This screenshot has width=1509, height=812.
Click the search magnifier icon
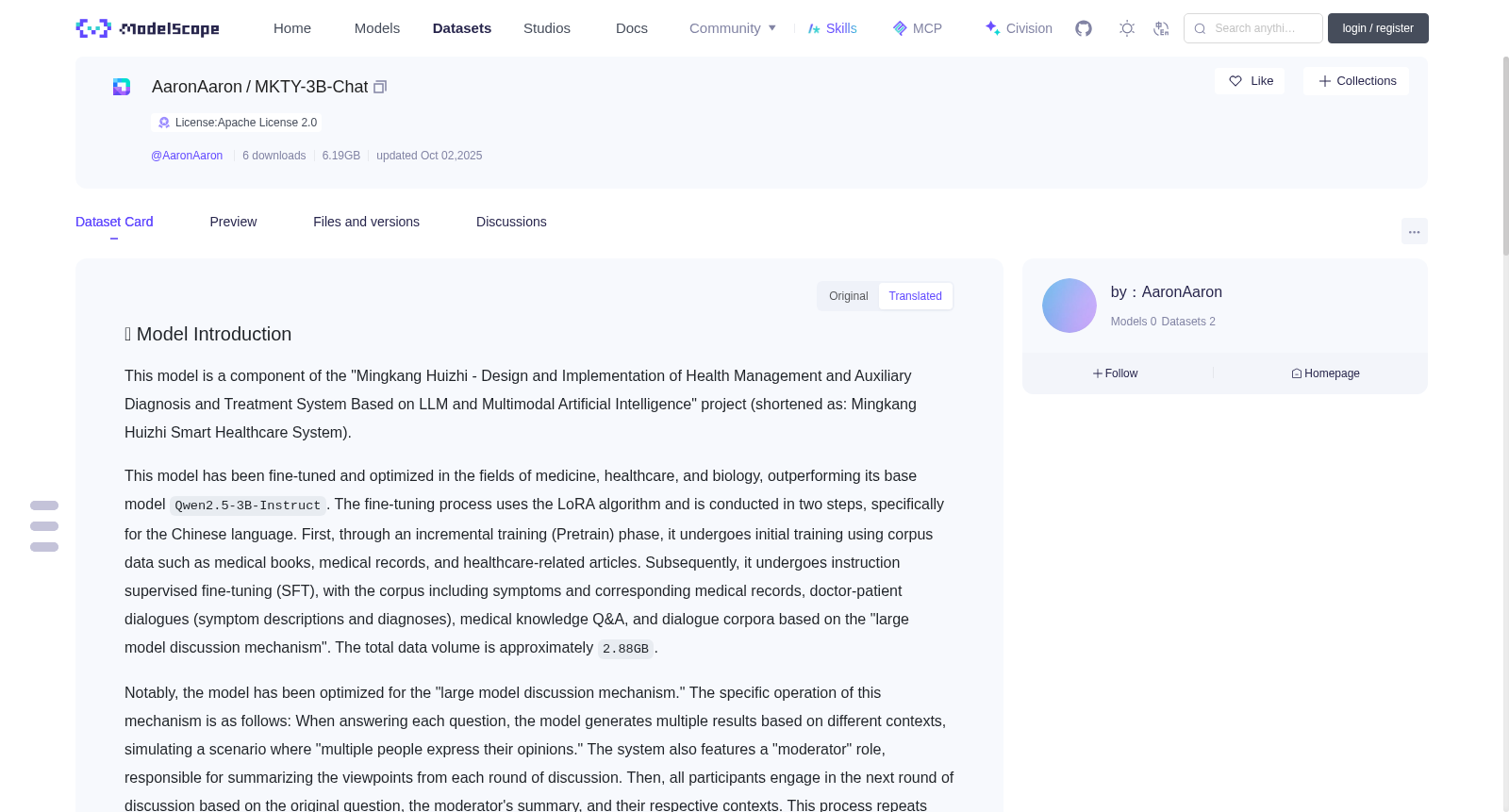[x=1200, y=28]
